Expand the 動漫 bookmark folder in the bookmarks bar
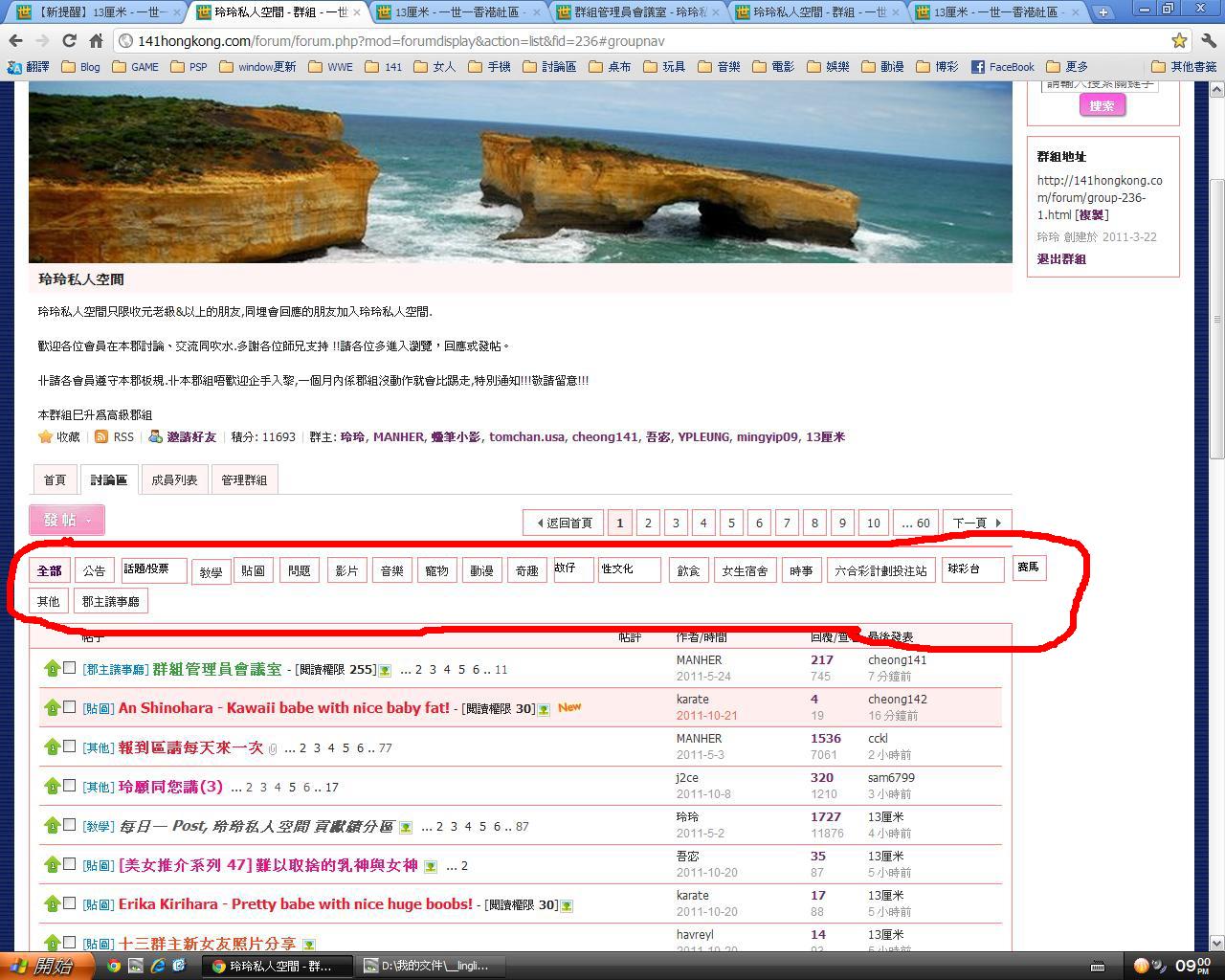This screenshot has width=1225, height=980. 882,67
